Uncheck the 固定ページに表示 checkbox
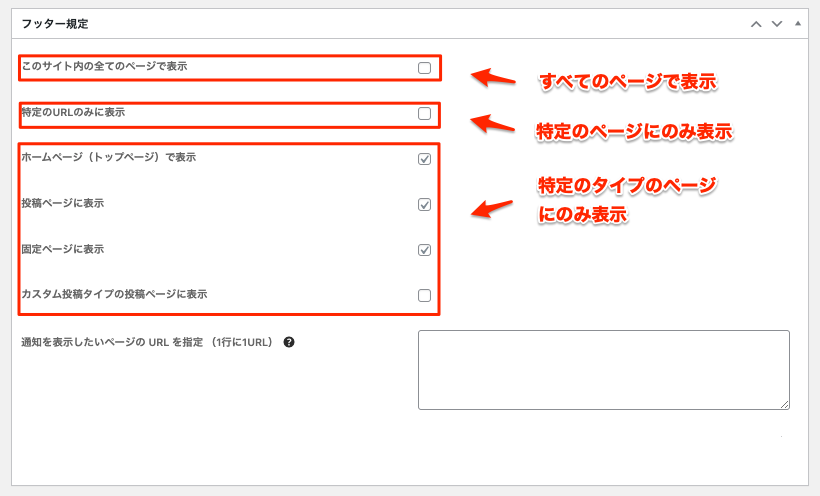 point(424,250)
